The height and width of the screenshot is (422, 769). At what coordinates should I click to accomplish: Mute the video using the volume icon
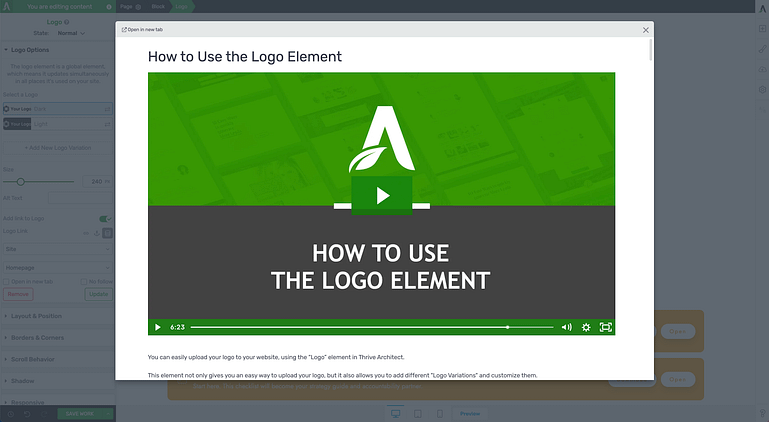click(566, 327)
